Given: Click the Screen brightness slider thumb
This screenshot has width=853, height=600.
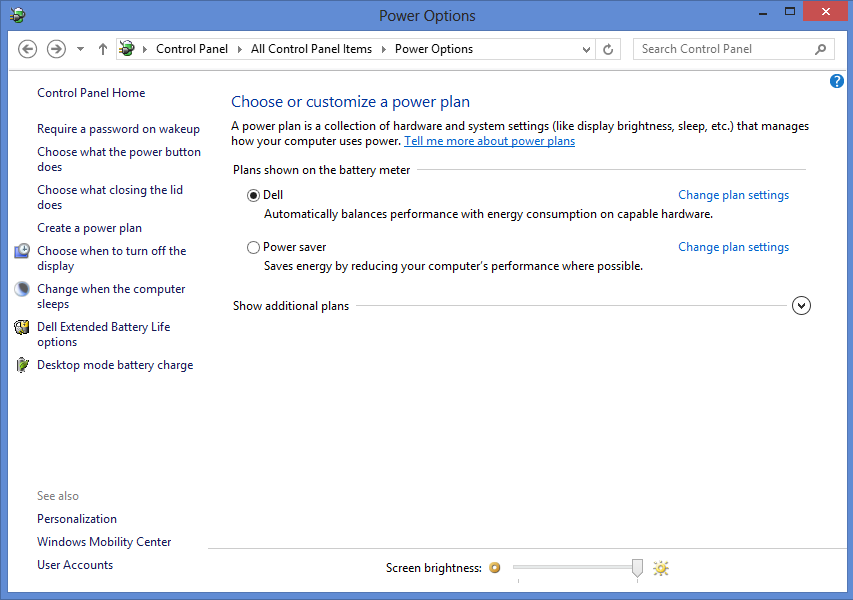Looking at the screenshot, I should click(637, 567).
